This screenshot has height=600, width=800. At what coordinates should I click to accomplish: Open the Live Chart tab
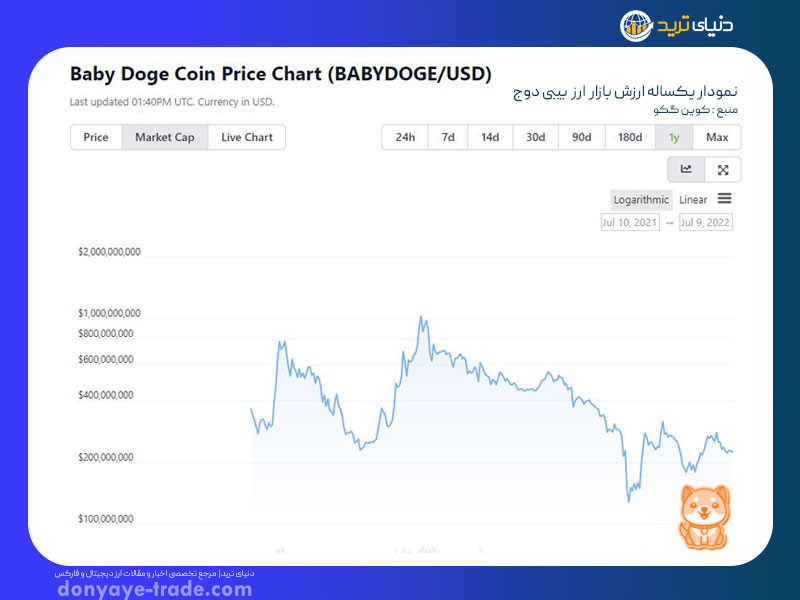(247, 137)
